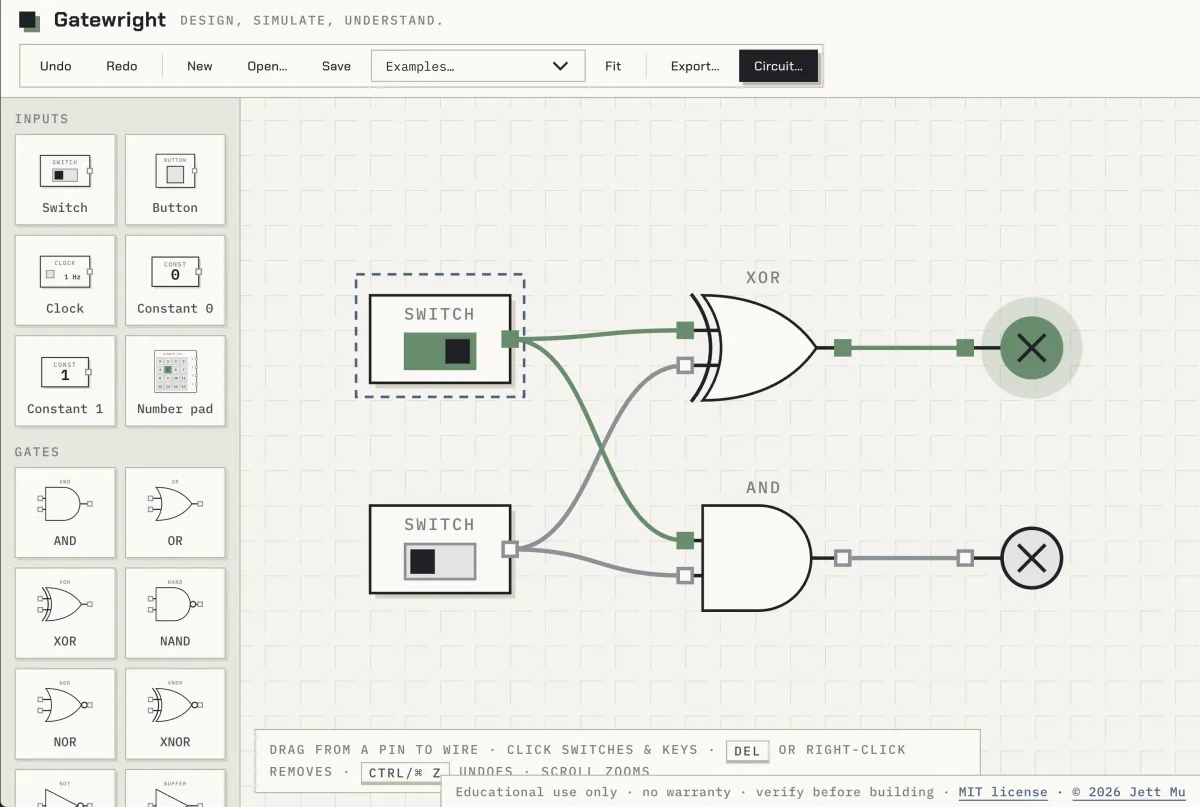This screenshot has width=1200, height=807.
Task: Select the AND gate on the canvas
Action: coord(757,558)
